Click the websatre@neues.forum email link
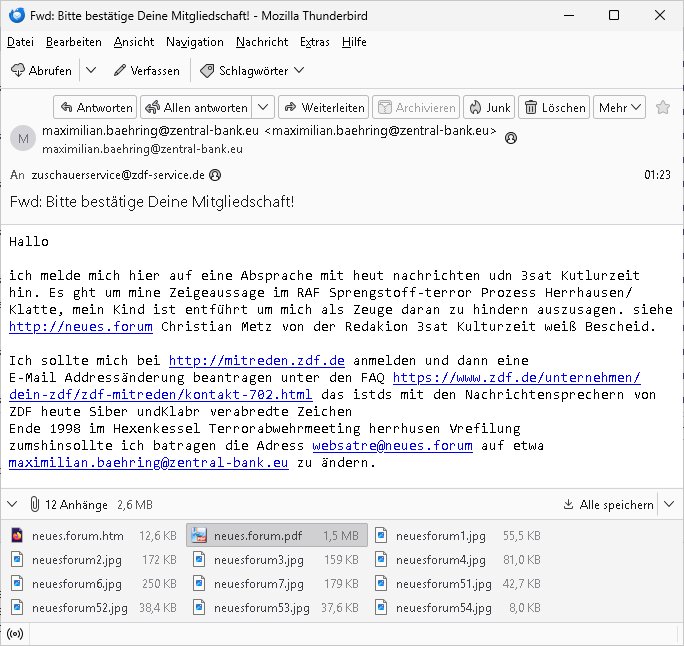The width and height of the screenshot is (684, 646). click(393, 445)
